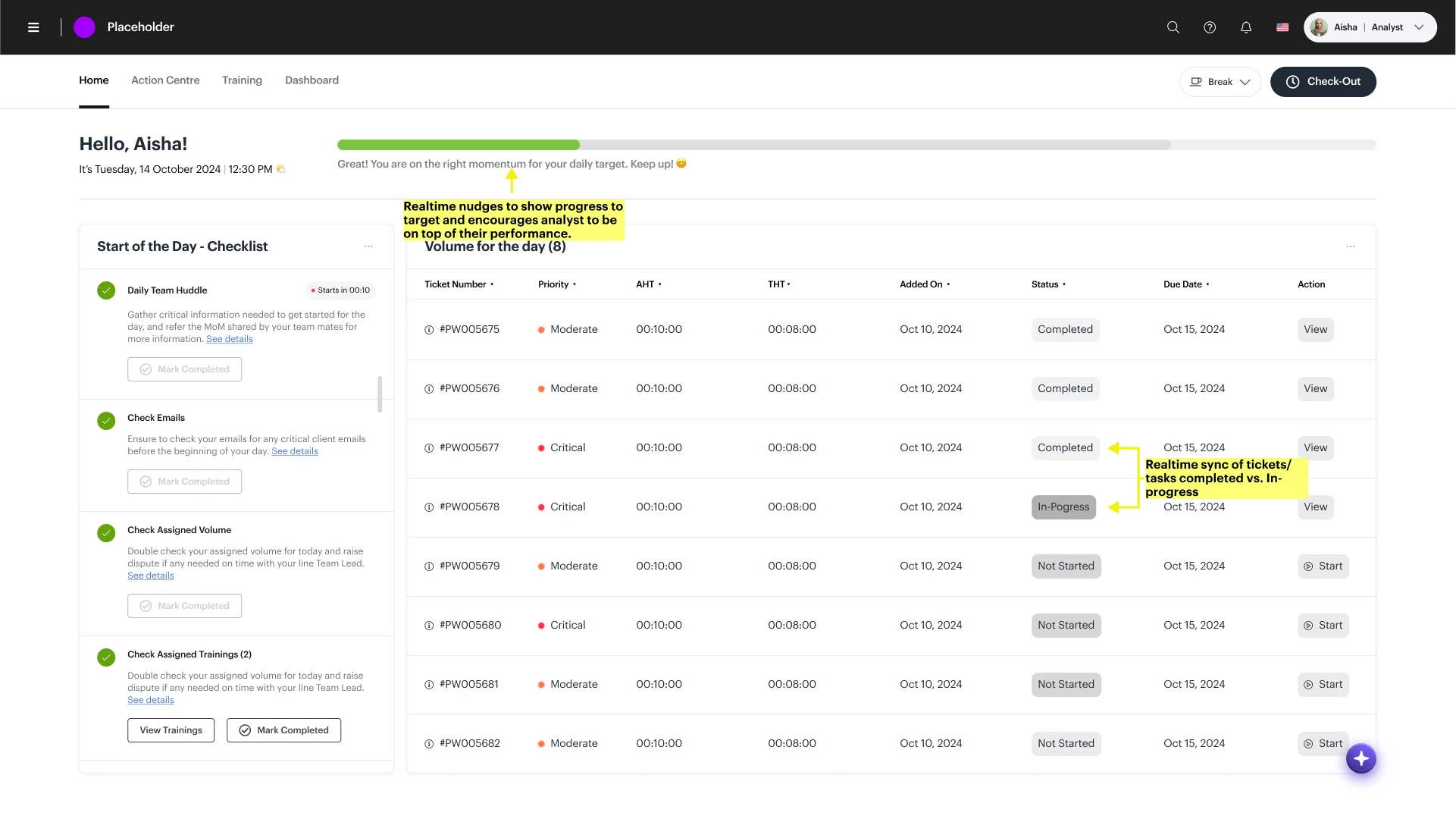Switch to the Training tab
Image resolution: width=1456 pixels, height=819 pixels.
pyautogui.click(x=242, y=80)
